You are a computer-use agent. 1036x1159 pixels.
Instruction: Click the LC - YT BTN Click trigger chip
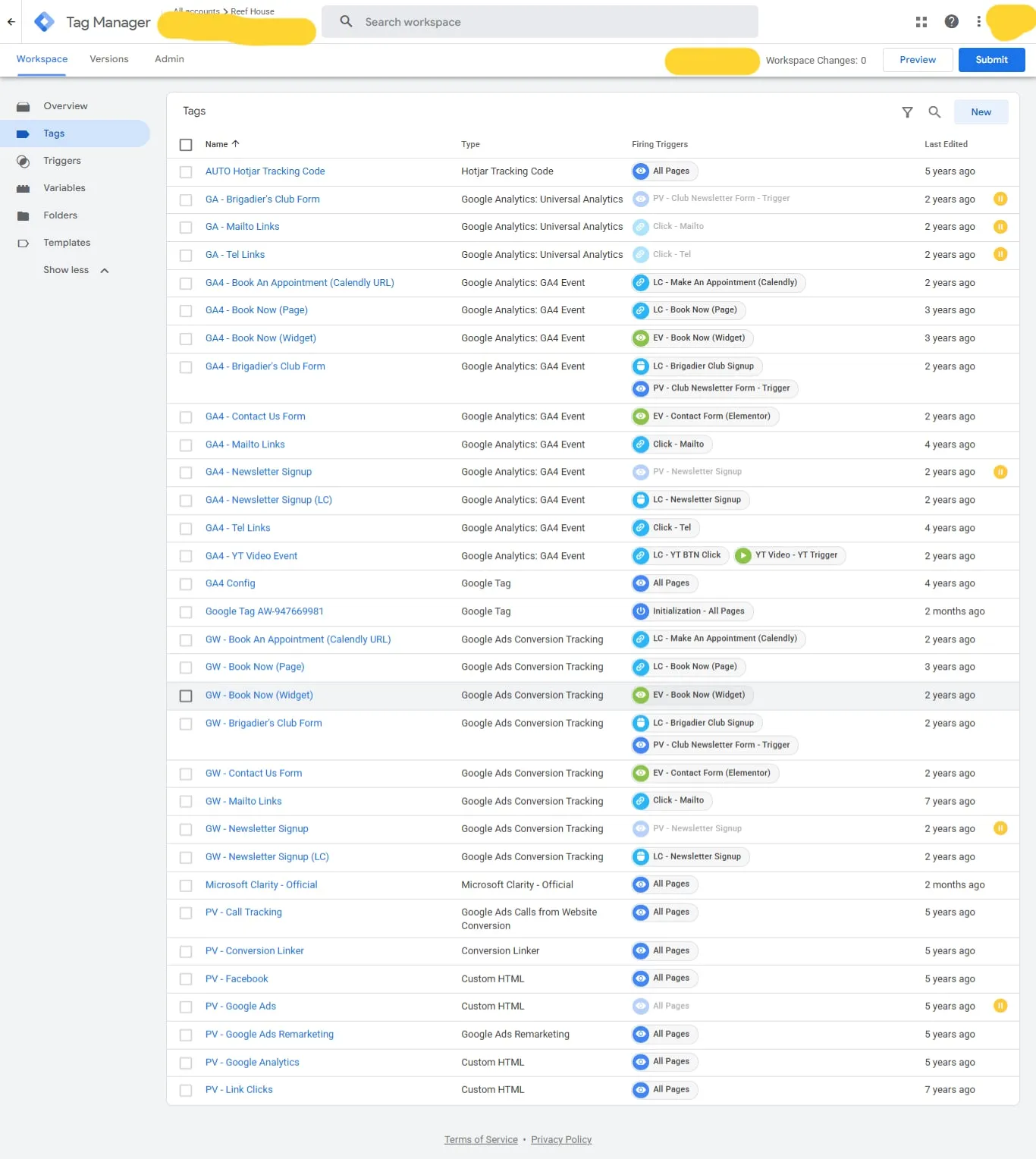680,555
